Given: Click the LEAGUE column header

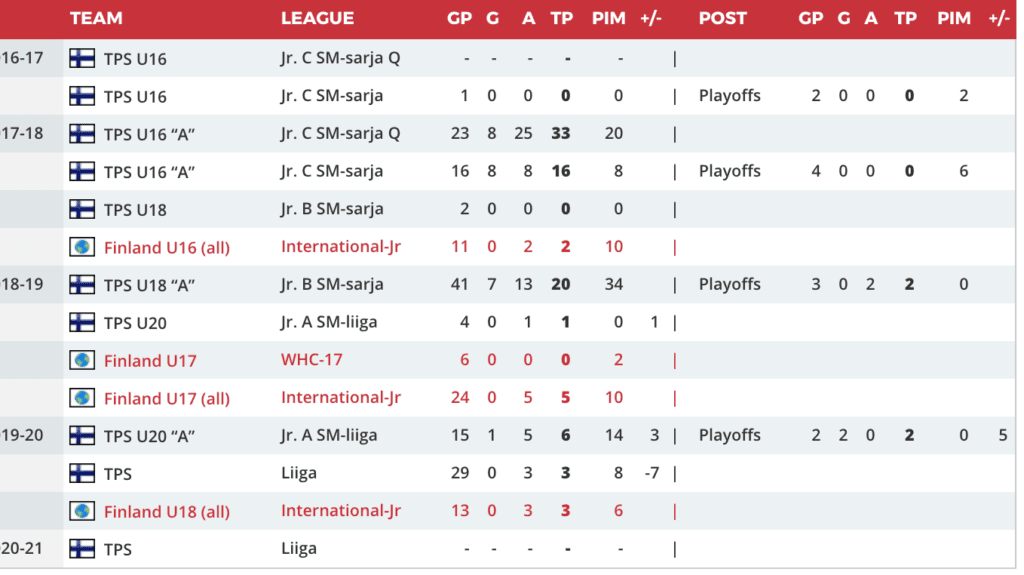Looking at the screenshot, I should [317, 18].
